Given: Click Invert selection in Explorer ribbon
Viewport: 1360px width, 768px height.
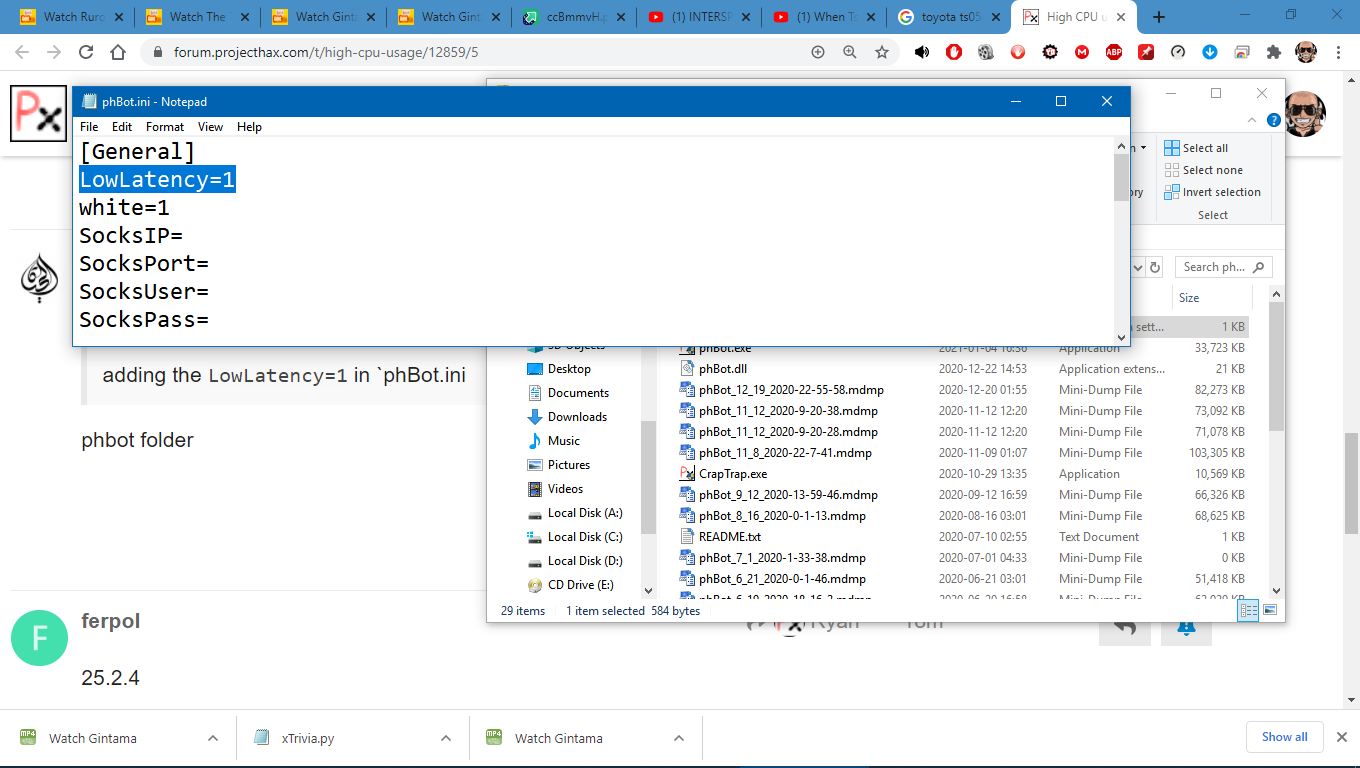Looking at the screenshot, I should click(x=1212, y=192).
